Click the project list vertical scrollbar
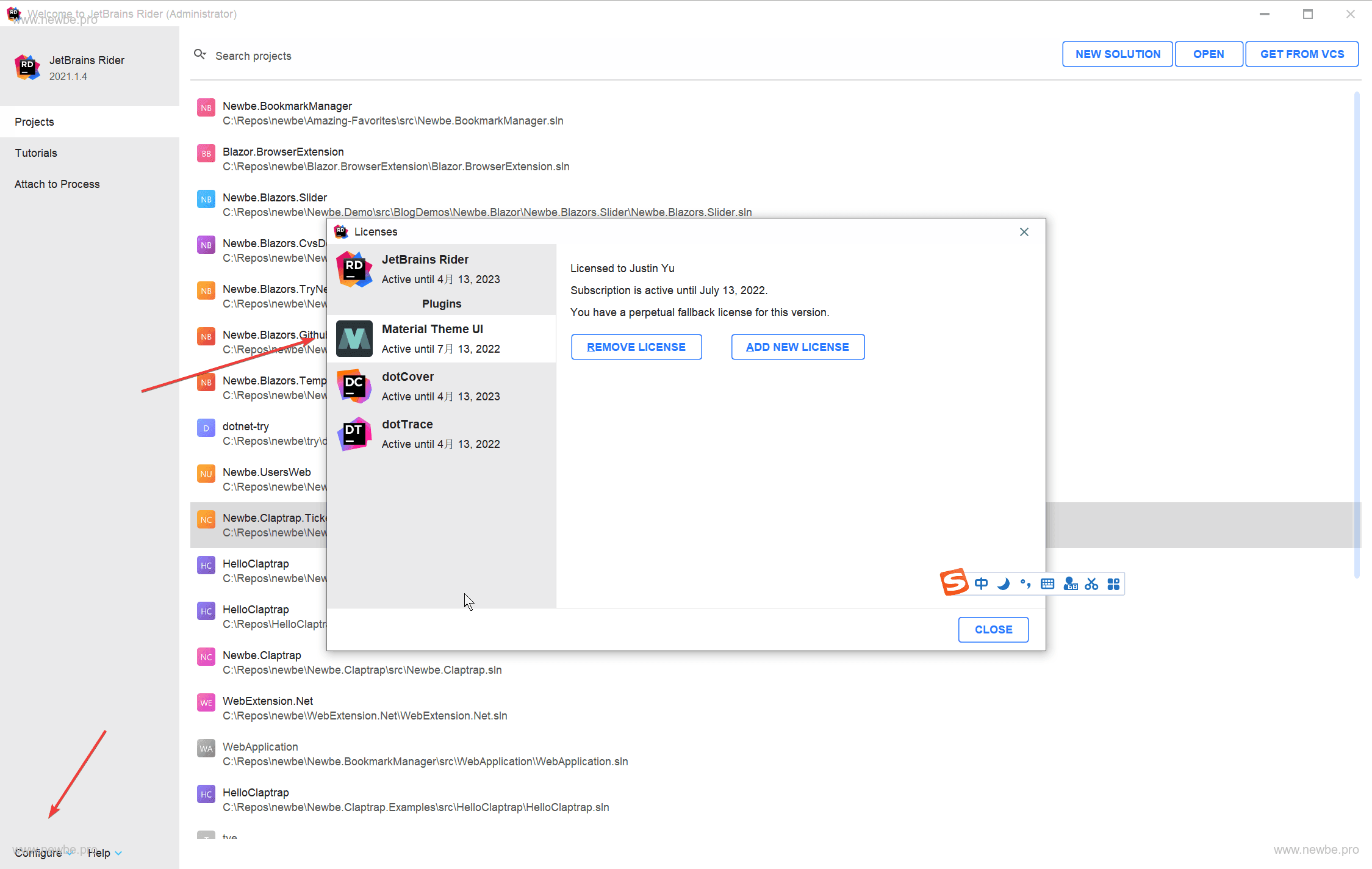Image resolution: width=1372 pixels, height=869 pixels. 1357,333
